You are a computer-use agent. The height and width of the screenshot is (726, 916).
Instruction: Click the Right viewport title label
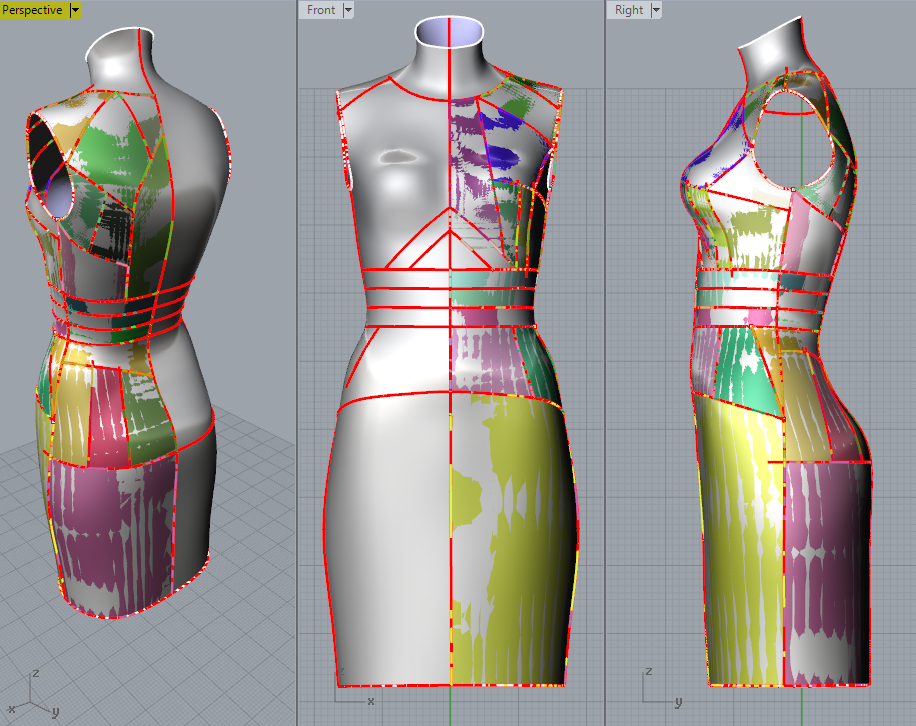629,10
